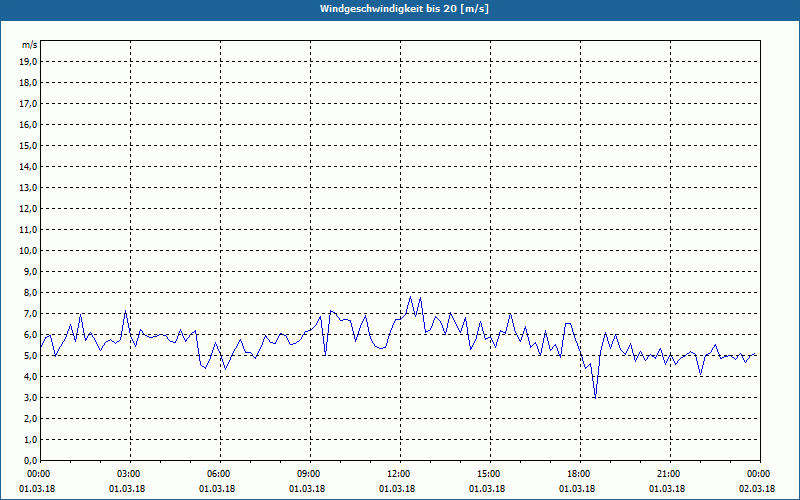Click the 21:00 time label
The width and height of the screenshot is (800, 500).
pos(670,474)
